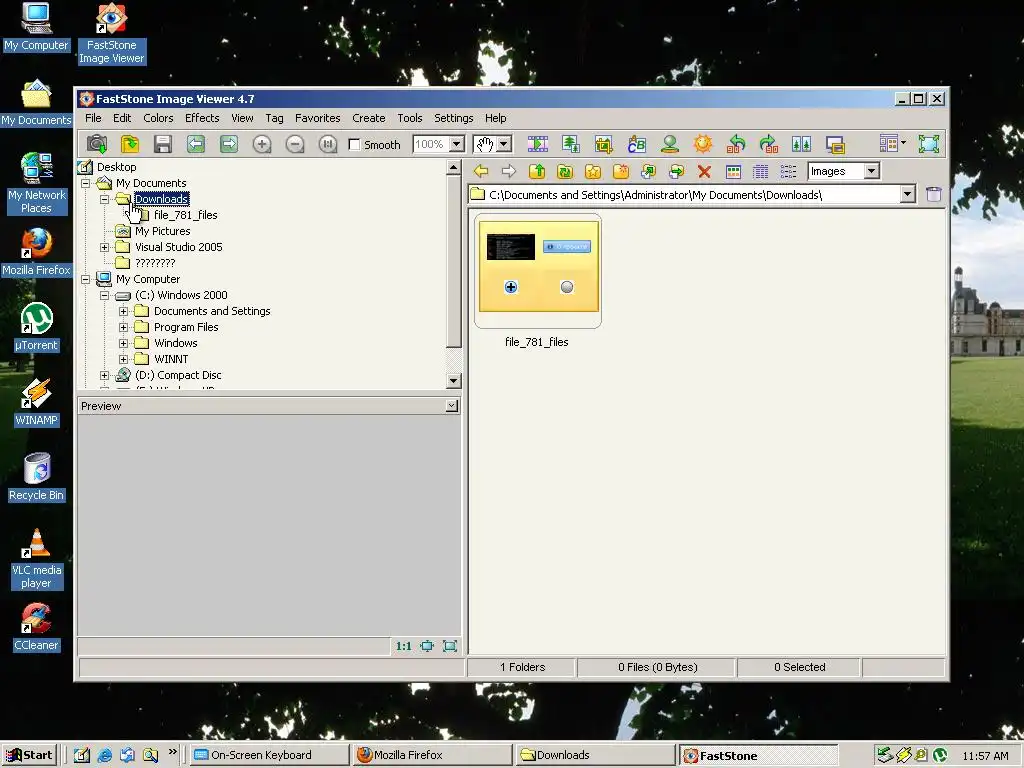The image size is (1024, 768).
Task: Click the Zoom Out magnifier icon
Action: click(295, 144)
